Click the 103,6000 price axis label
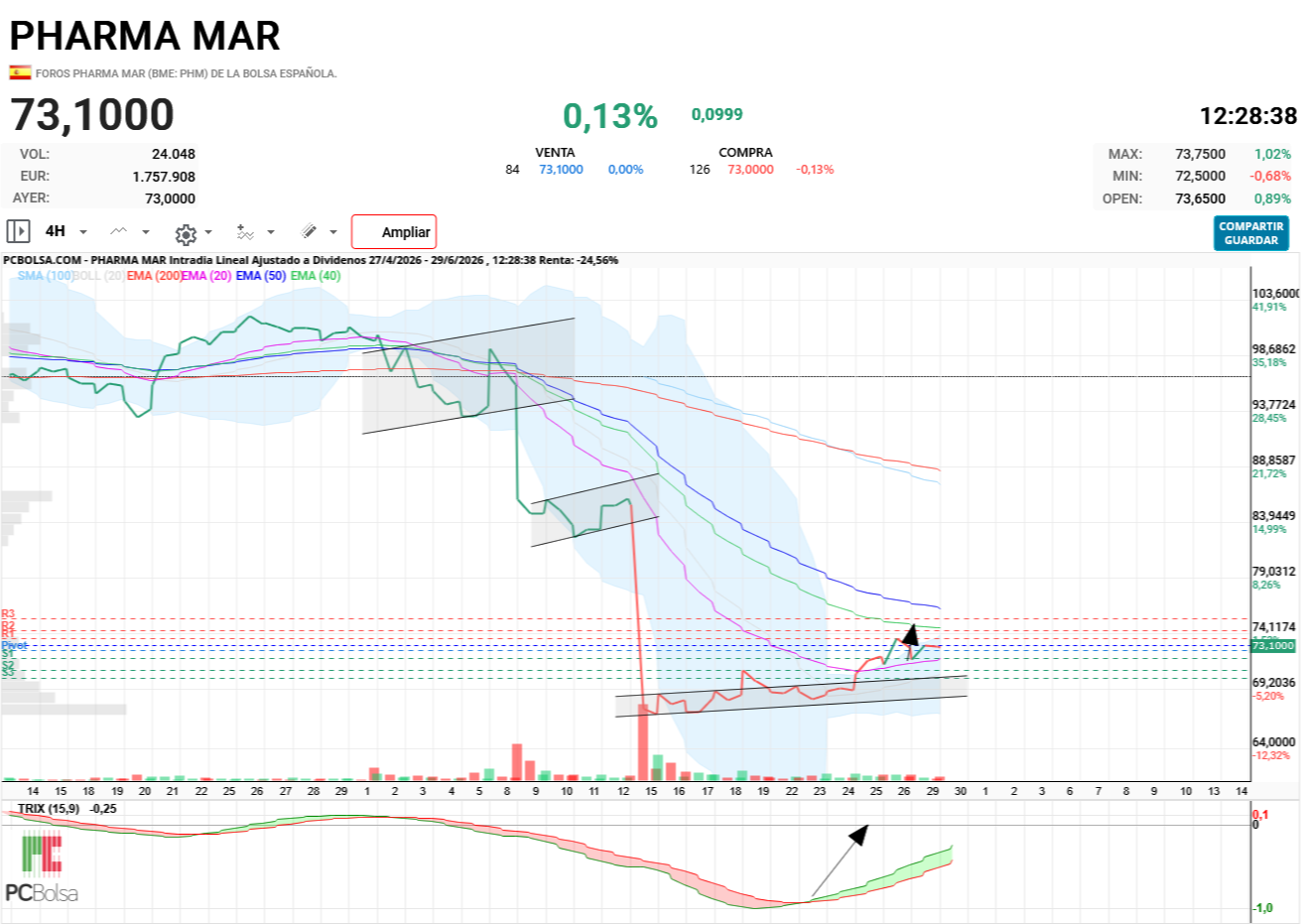The height and width of the screenshot is (924, 1303). coord(1275,294)
